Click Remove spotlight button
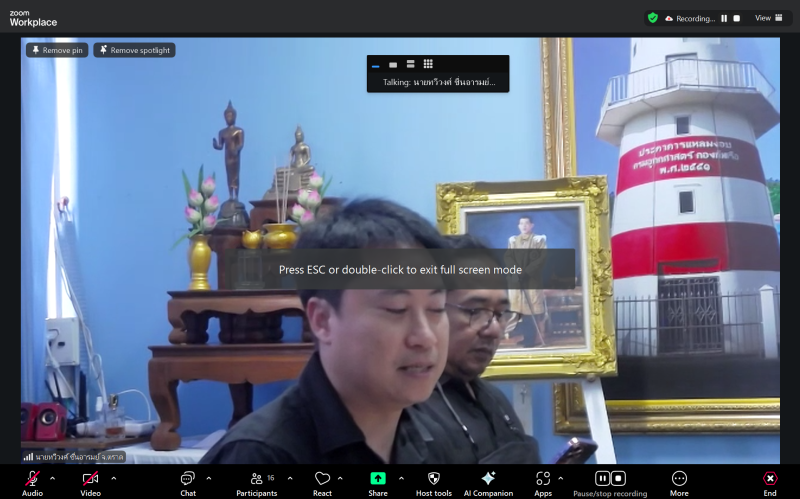 134,50
